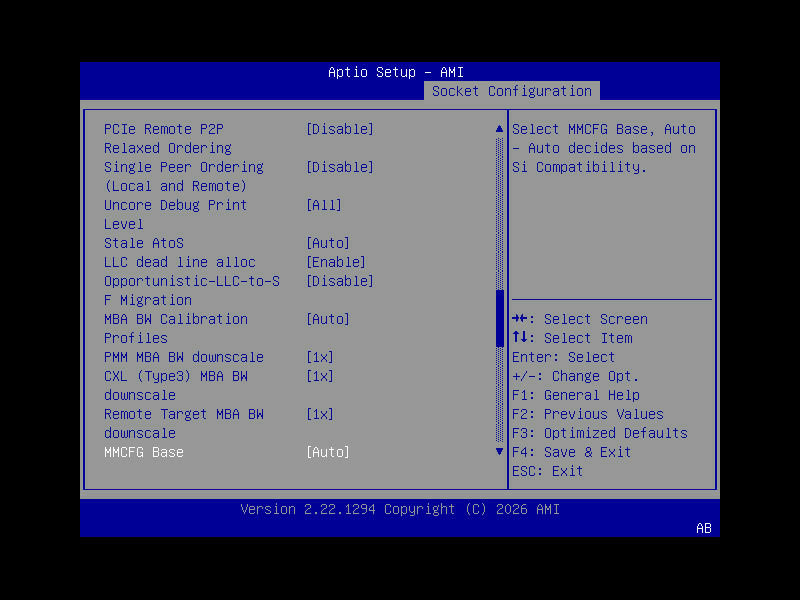Select the PCIe Remote P2P label
This screenshot has width=800, height=600.
(x=164, y=129)
